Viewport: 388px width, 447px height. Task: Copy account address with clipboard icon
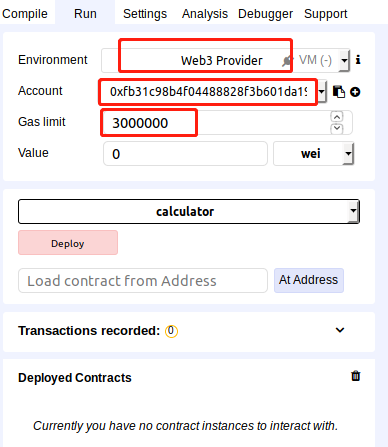(339, 92)
